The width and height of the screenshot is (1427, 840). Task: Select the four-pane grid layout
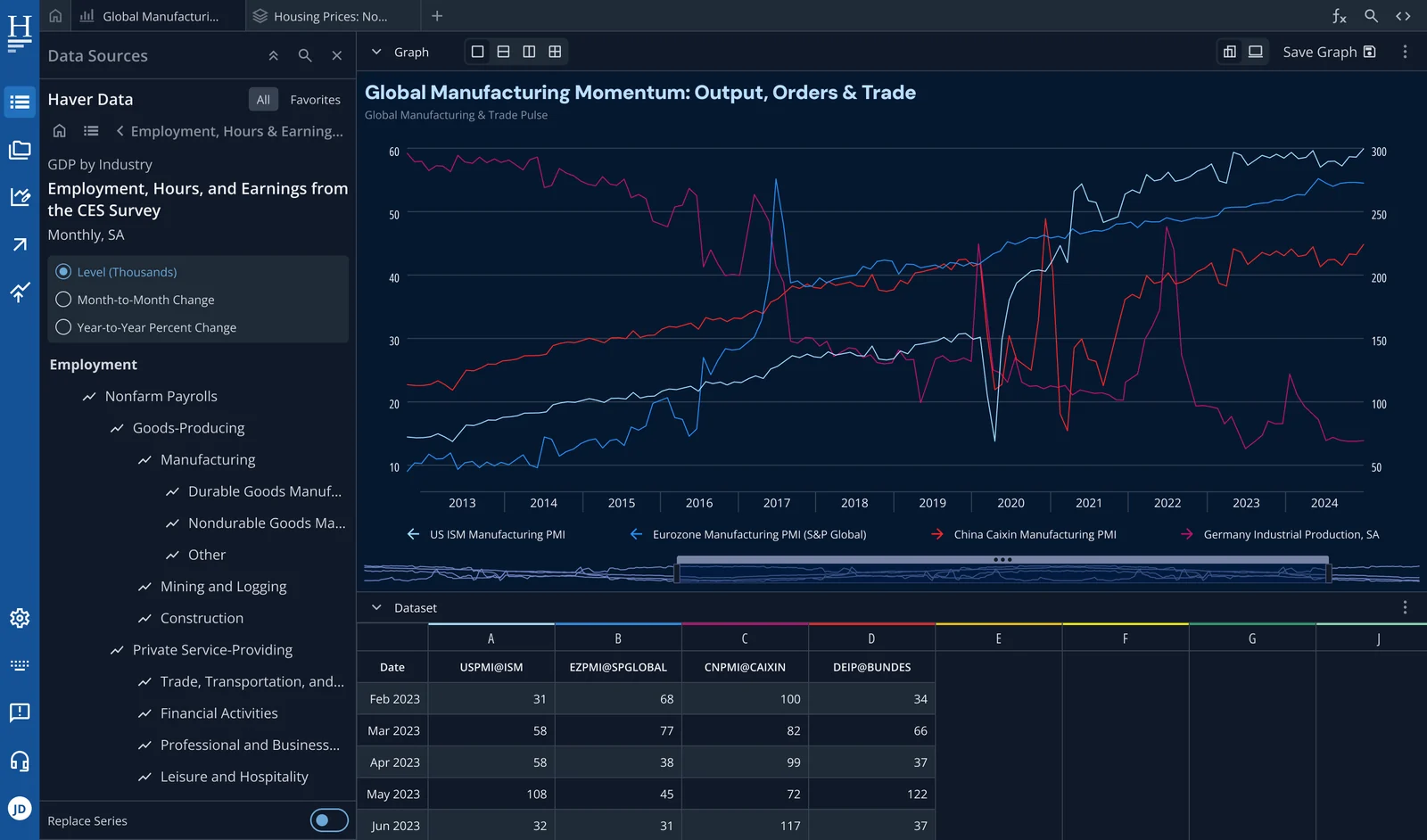(555, 52)
